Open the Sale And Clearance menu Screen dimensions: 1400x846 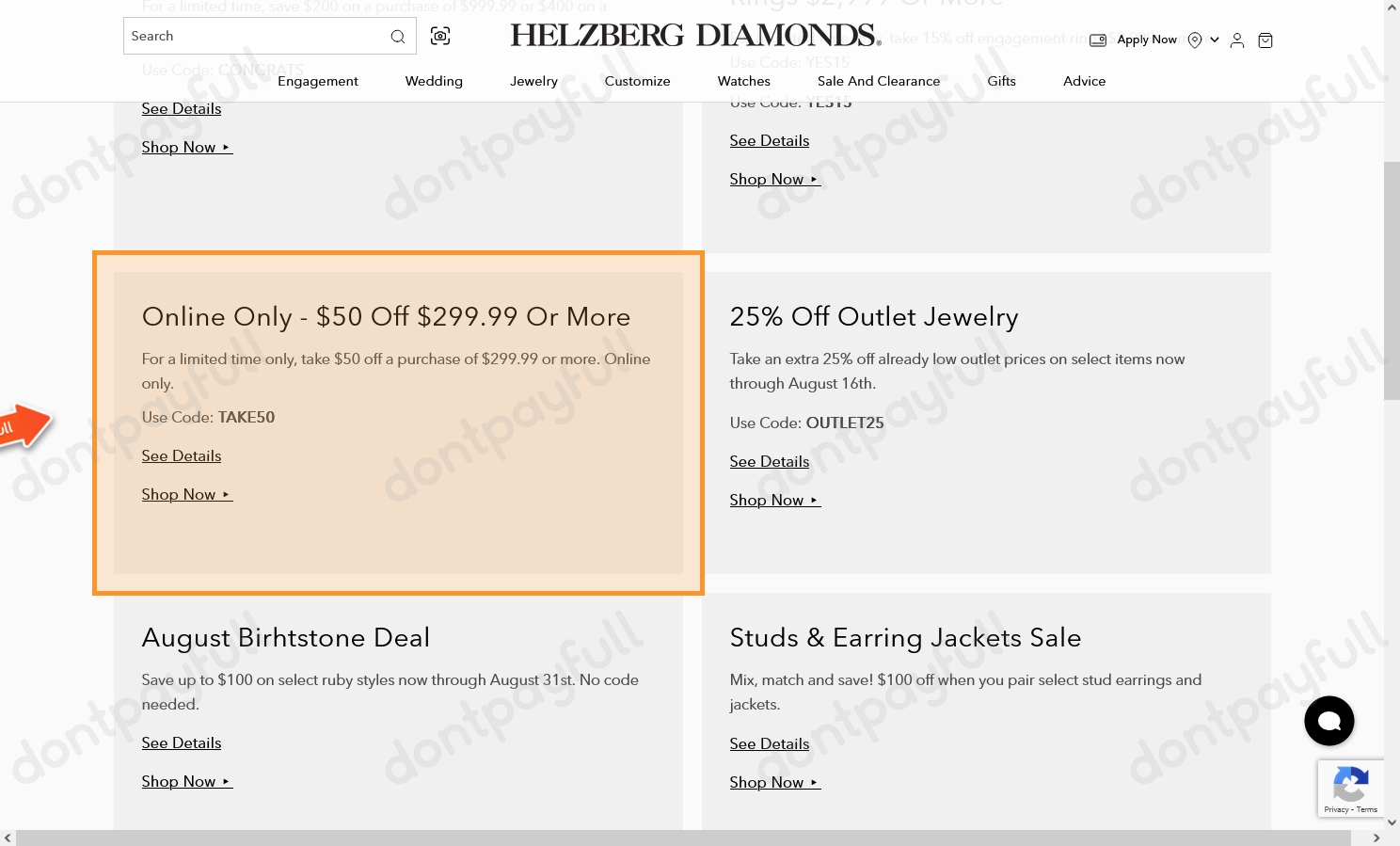[879, 81]
